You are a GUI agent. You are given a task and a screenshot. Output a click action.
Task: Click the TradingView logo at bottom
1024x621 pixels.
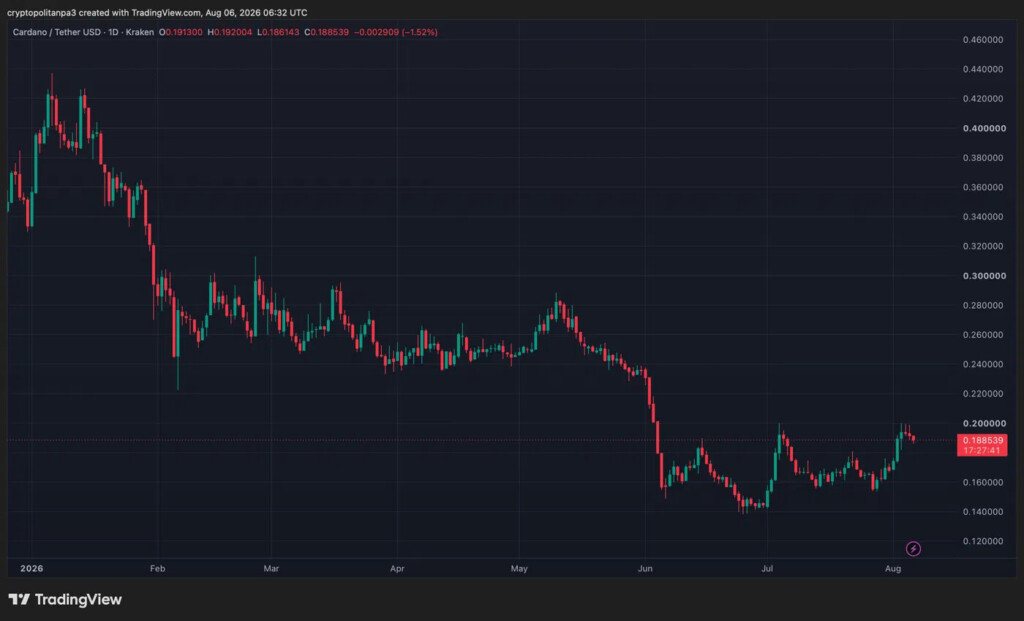coord(65,599)
